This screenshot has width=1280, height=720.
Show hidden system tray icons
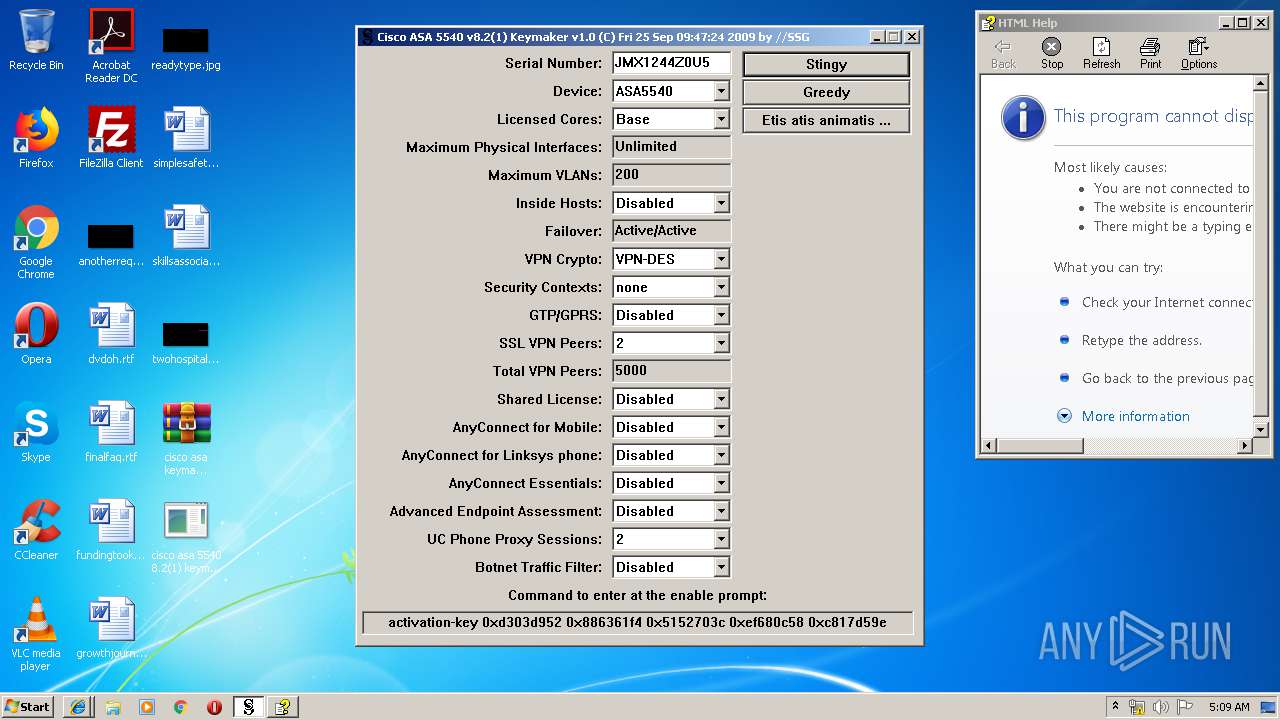1115,706
